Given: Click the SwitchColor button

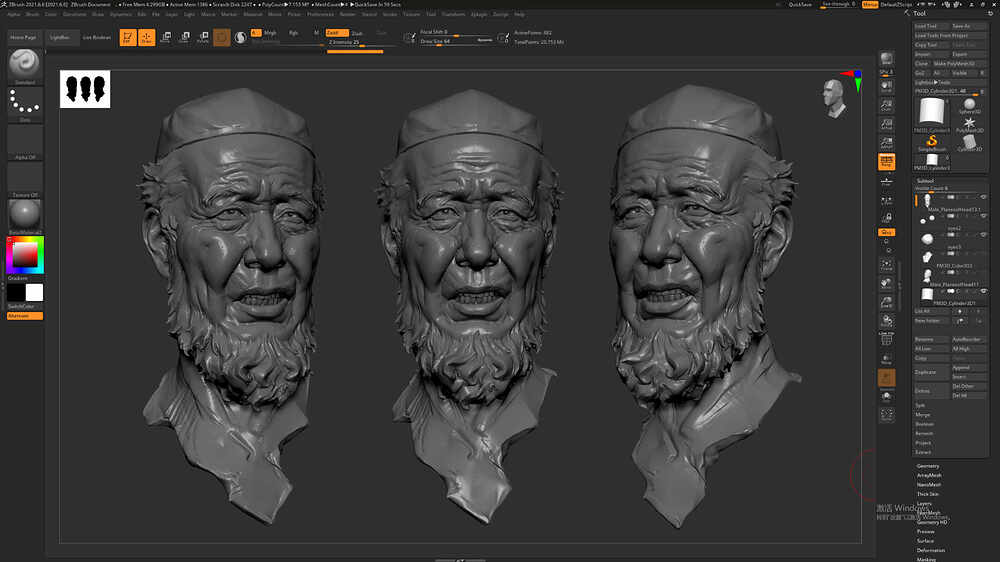Looking at the screenshot, I should coord(25,306).
